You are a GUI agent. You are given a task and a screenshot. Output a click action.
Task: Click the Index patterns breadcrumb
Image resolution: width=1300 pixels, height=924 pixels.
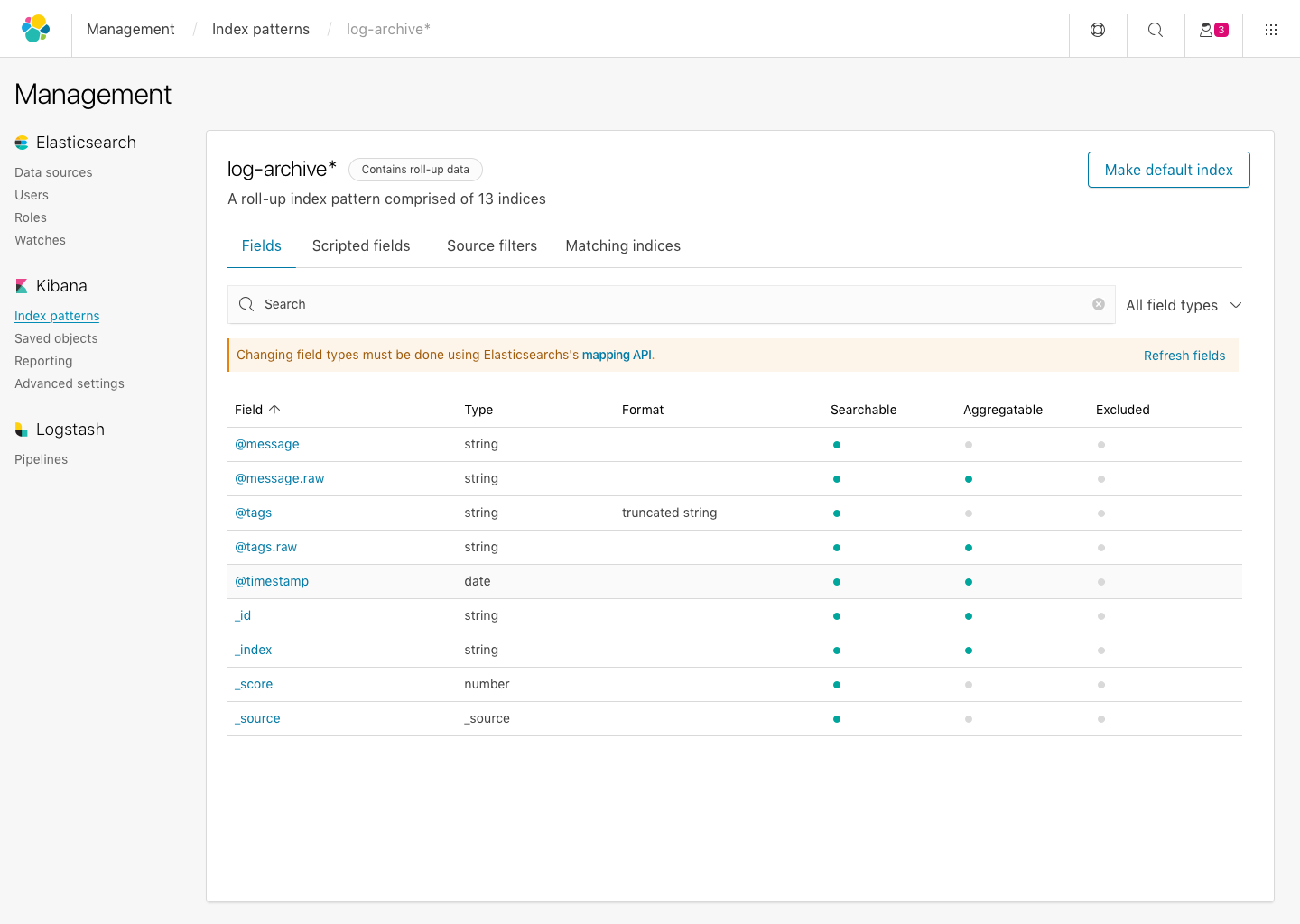pos(261,29)
